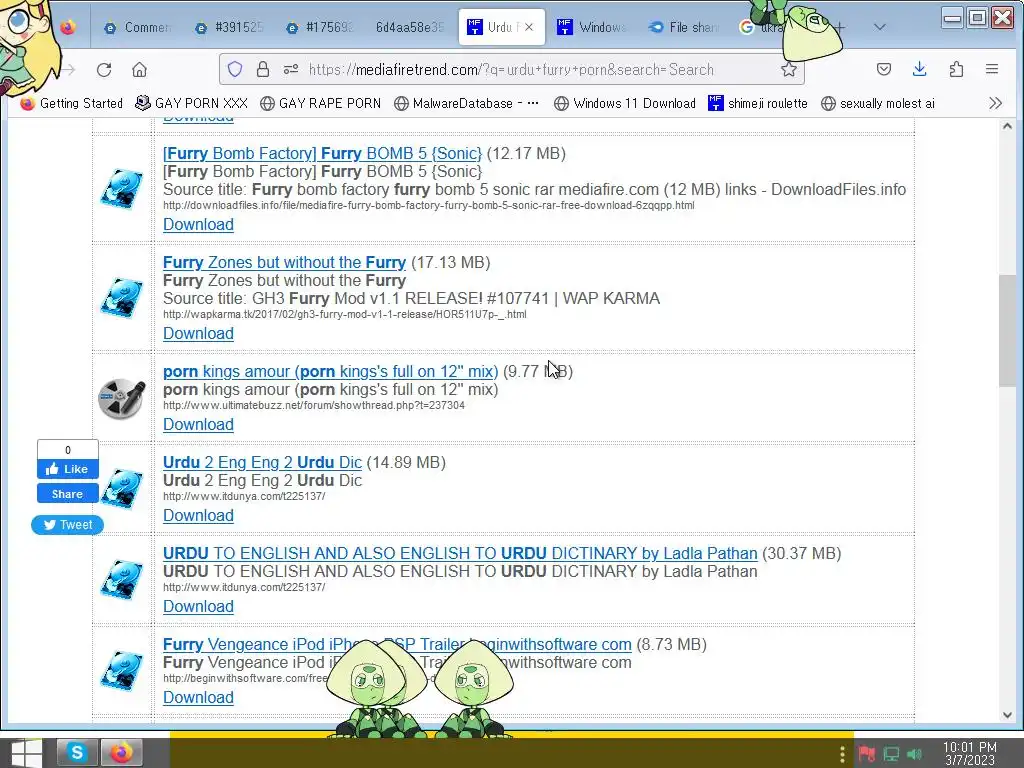Click Download under Furry Vengeance result
The image size is (1024, 768).
coord(198,697)
